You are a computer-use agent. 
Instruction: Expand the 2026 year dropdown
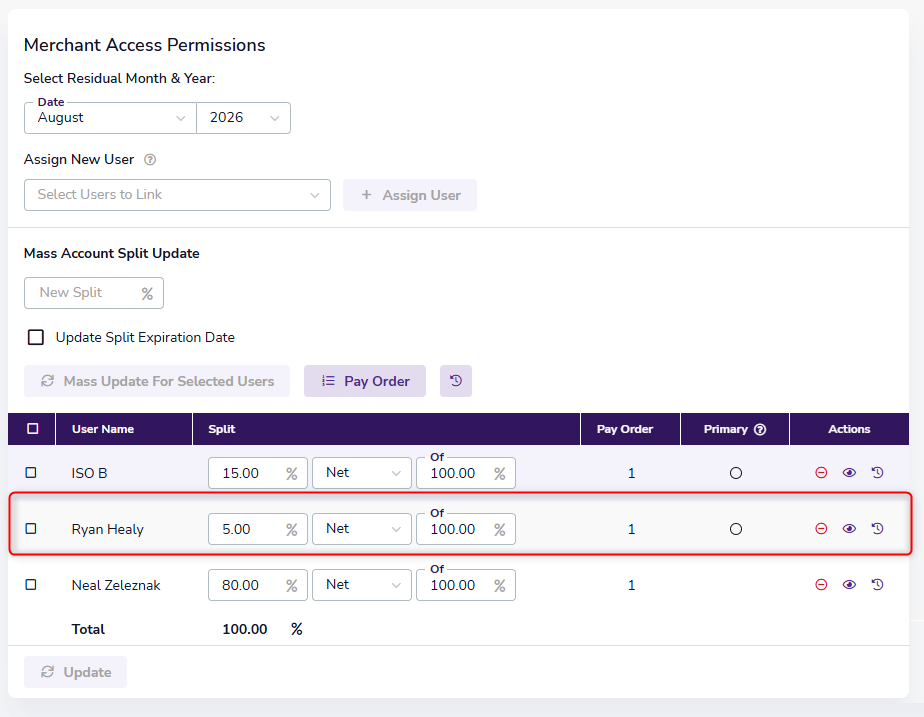click(243, 118)
